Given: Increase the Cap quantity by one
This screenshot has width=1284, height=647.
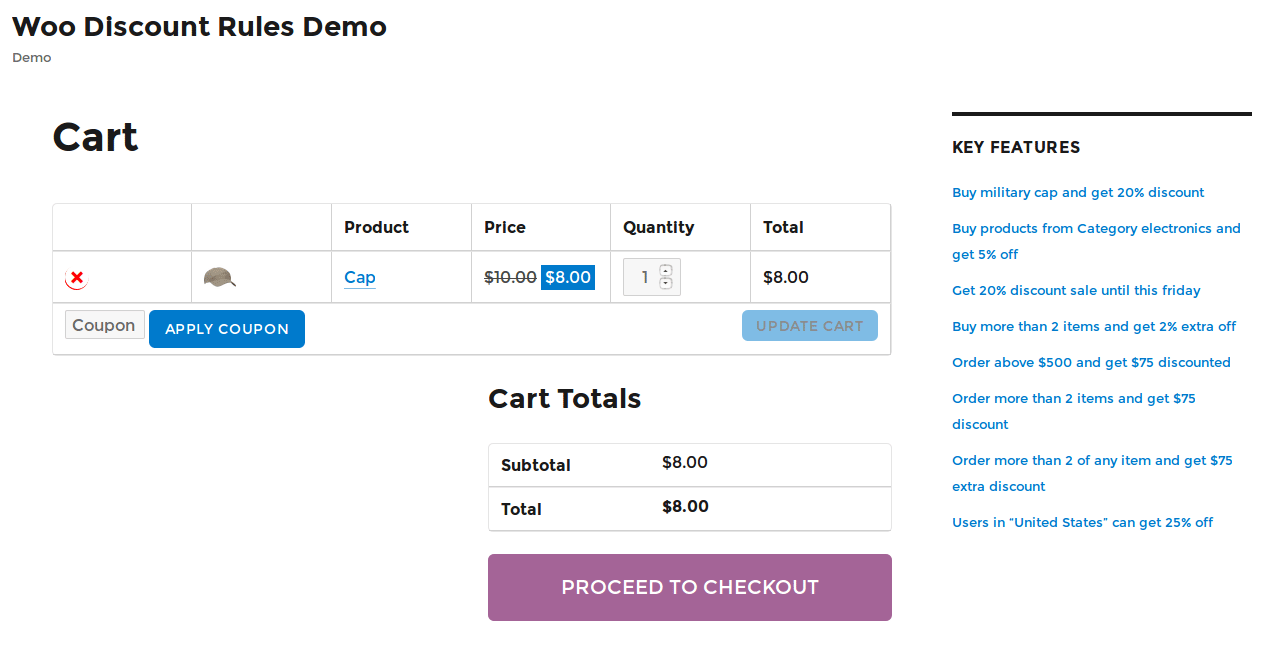Looking at the screenshot, I should [x=665, y=271].
